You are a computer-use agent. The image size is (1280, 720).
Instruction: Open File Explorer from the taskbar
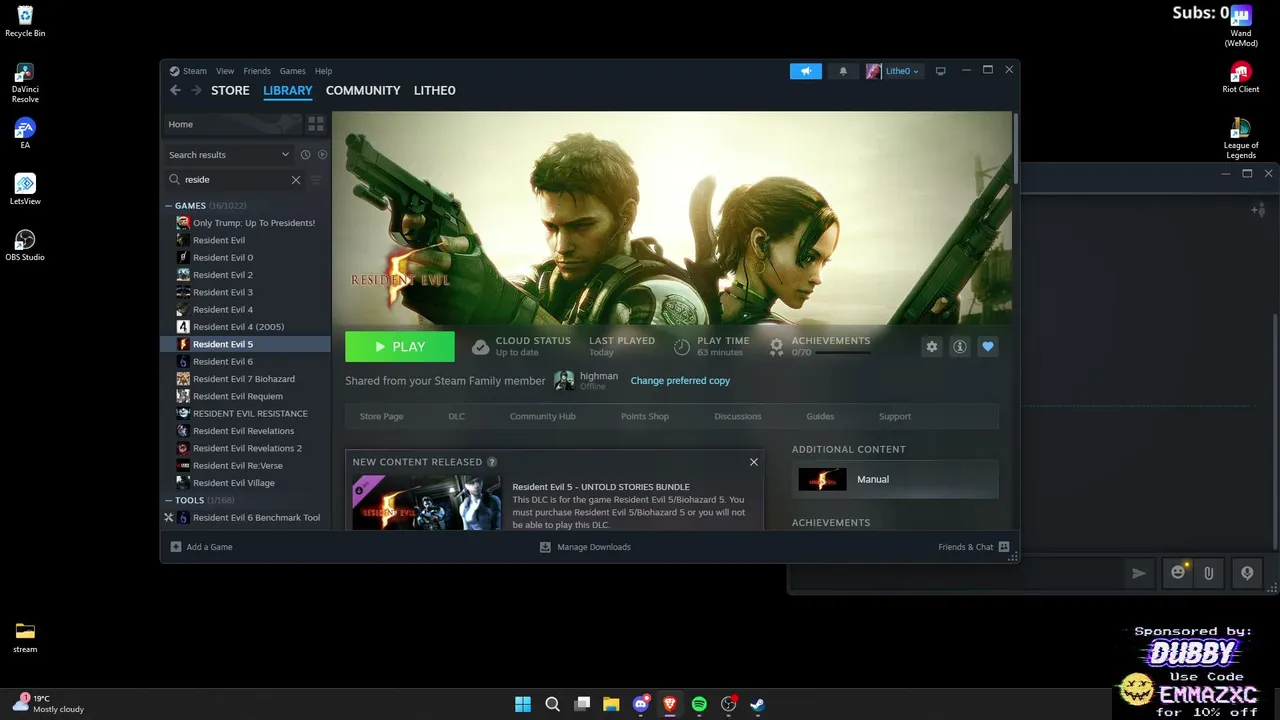pyautogui.click(x=611, y=704)
